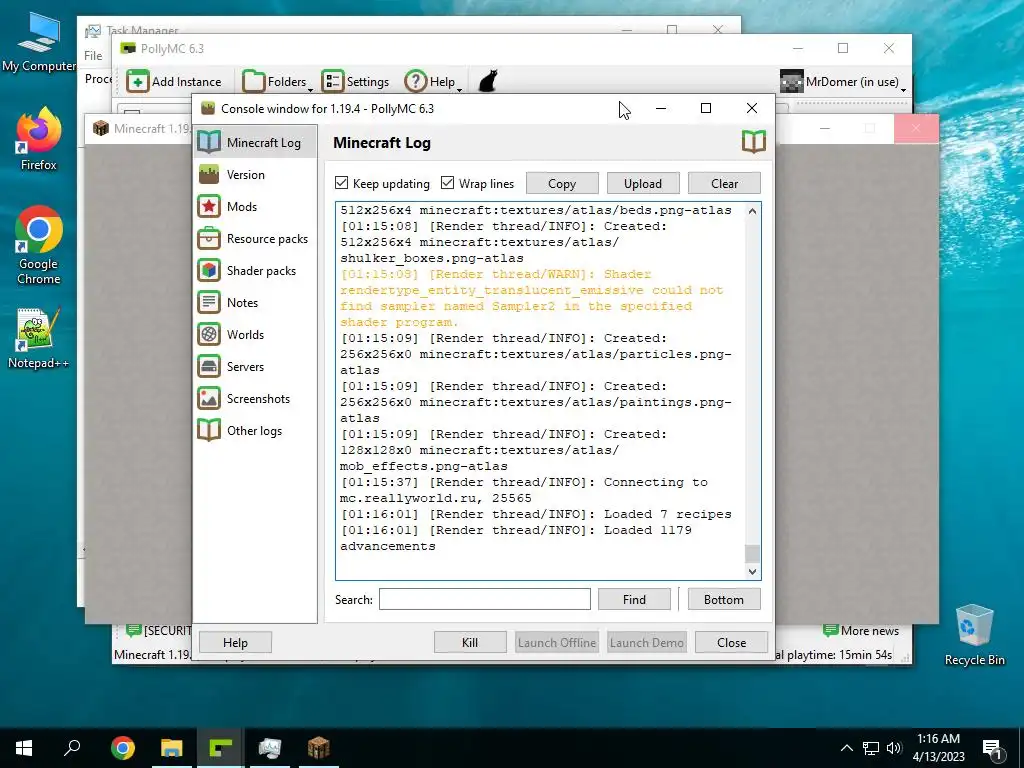The height and width of the screenshot is (768, 1024).
Task: Open Settings in PollyMC toolbar
Action: (355, 82)
